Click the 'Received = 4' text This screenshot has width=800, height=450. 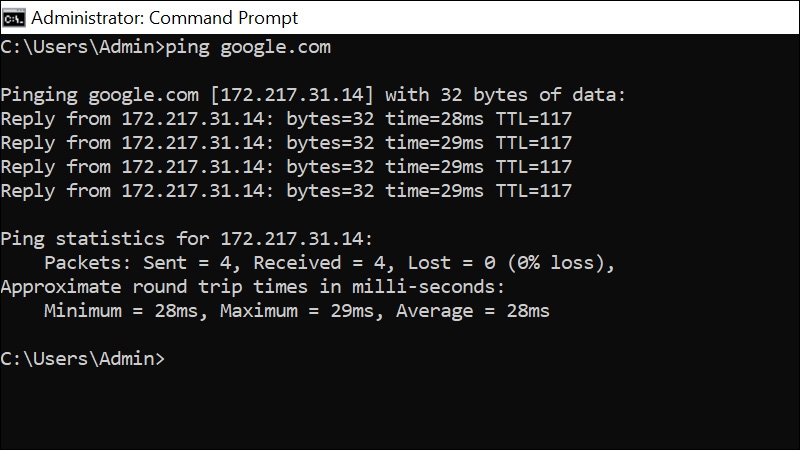[319, 263]
